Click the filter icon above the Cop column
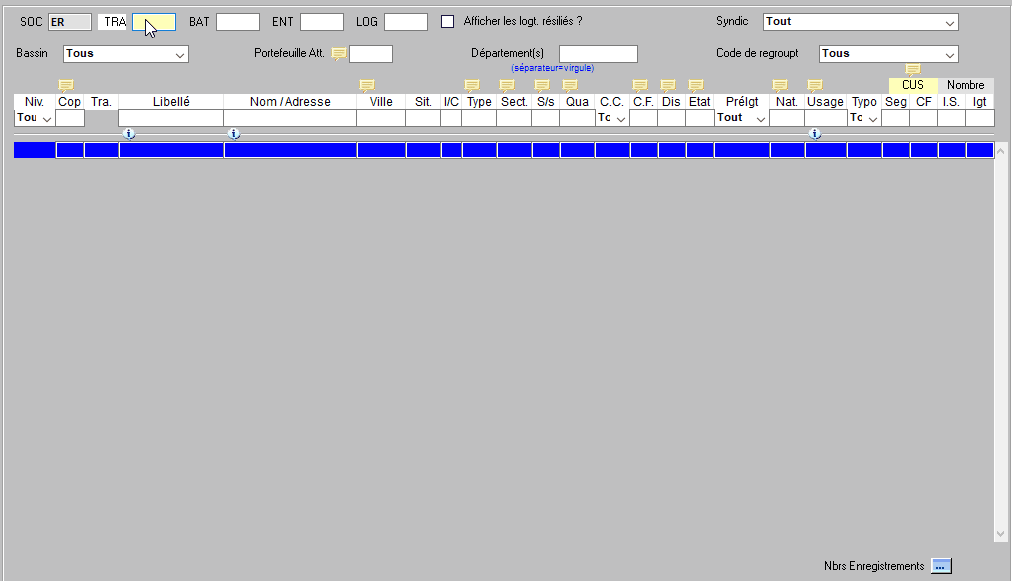The width and height of the screenshot is (1012, 581). [x=66, y=85]
